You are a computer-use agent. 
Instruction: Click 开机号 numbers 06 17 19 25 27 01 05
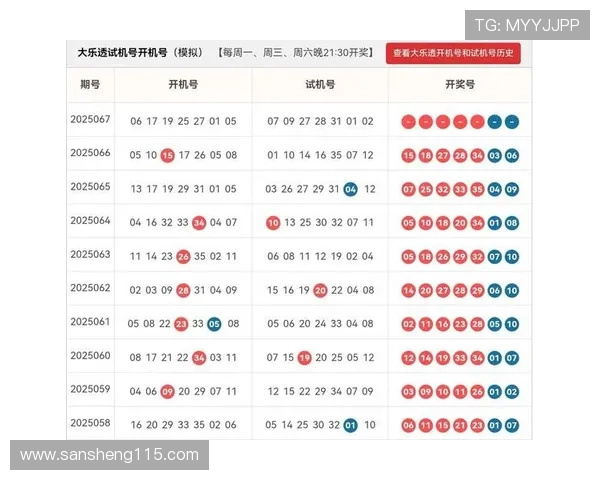(x=183, y=121)
